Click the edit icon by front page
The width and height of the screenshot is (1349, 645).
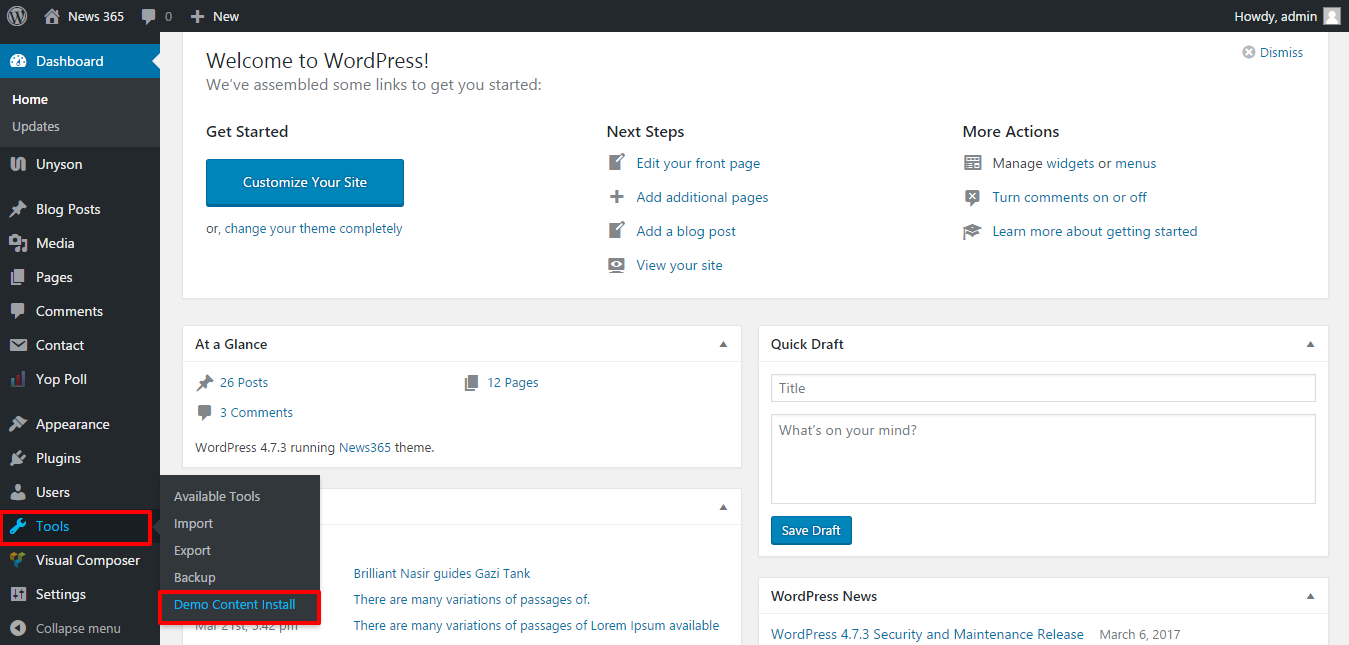(x=617, y=163)
